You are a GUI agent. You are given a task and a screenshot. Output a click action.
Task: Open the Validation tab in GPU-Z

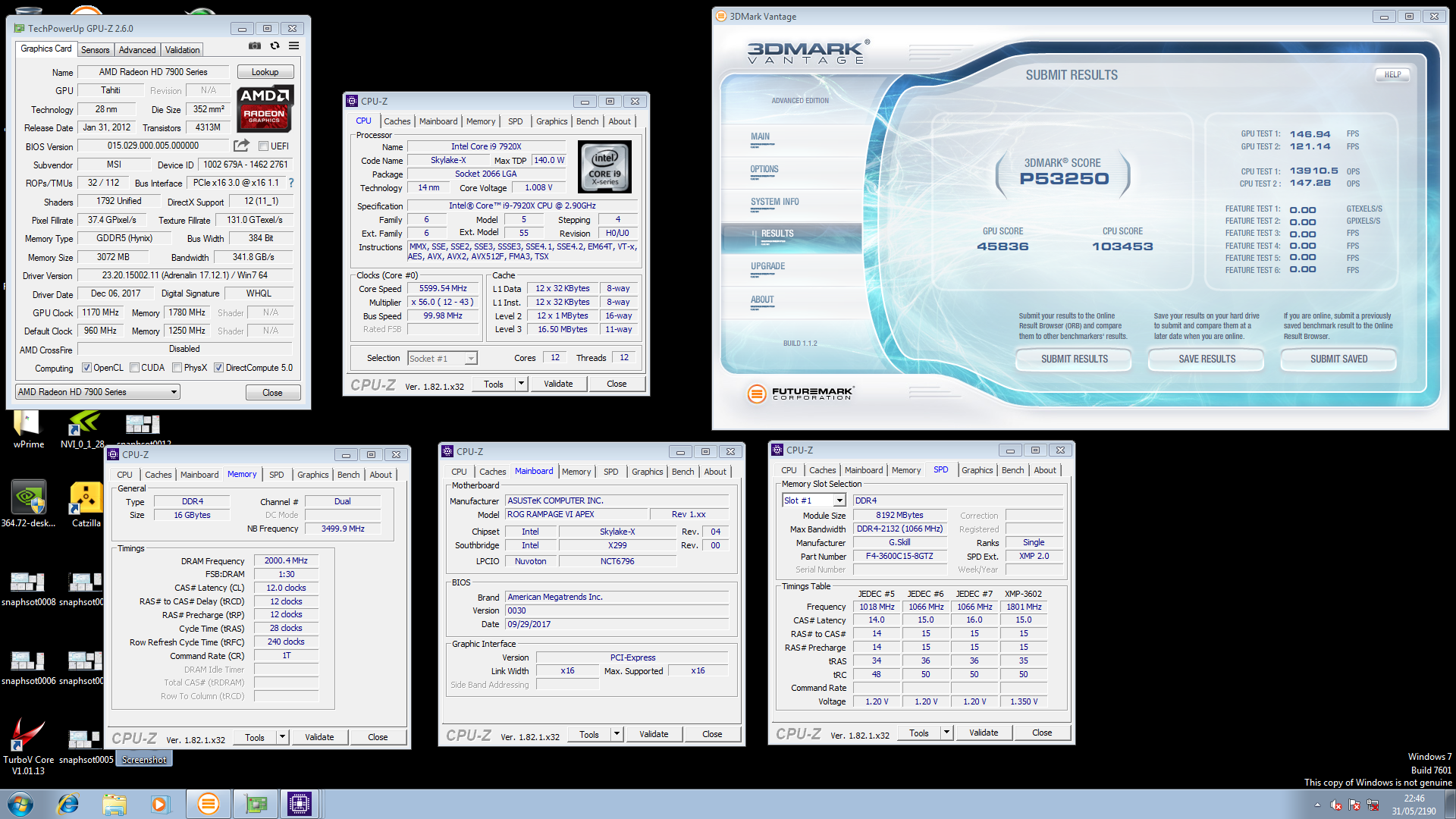pos(183,50)
